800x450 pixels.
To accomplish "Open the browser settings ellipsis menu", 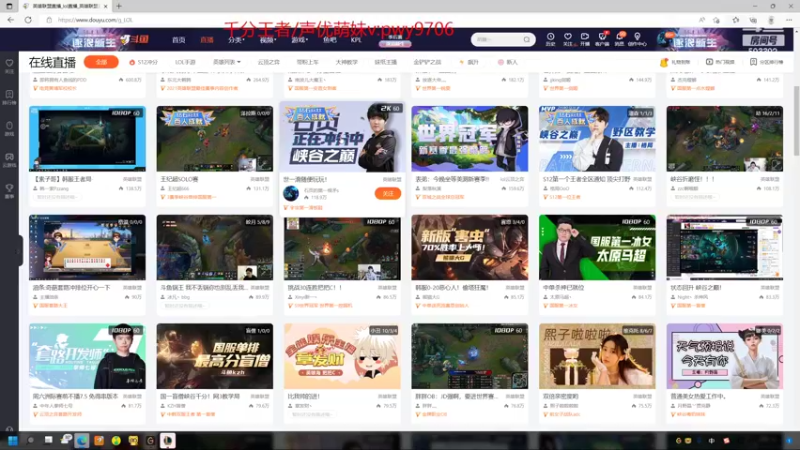I will click(789, 20).
